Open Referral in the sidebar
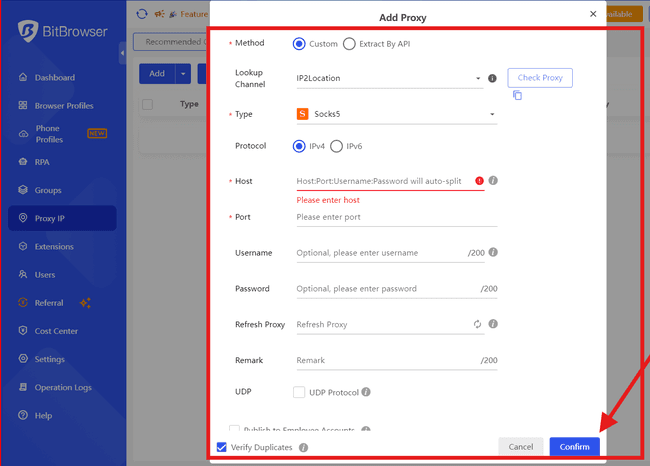The height and width of the screenshot is (466, 650). tap(62, 303)
